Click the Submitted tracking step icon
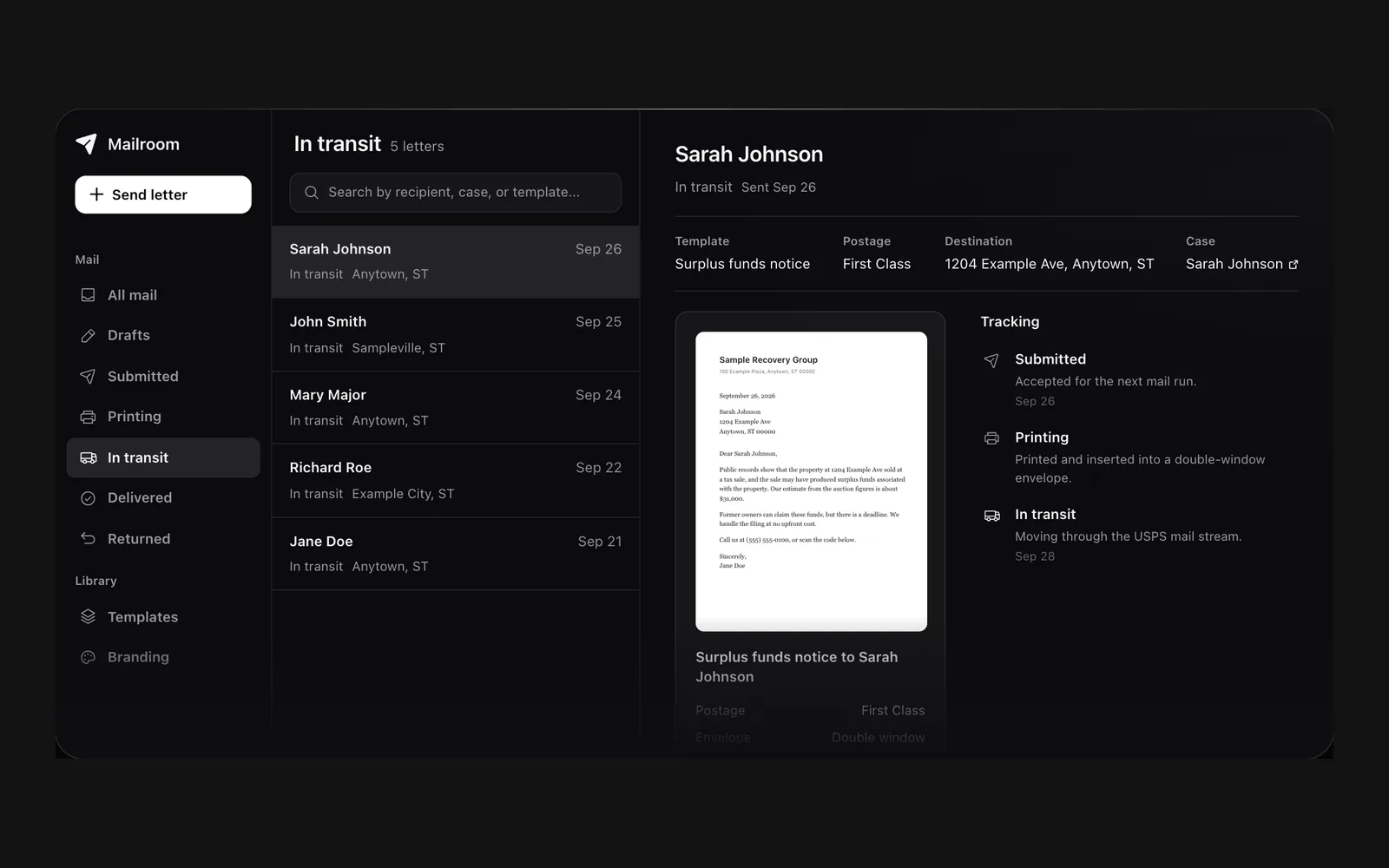Image resolution: width=1389 pixels, height=868 pixels. coord(991,360)
